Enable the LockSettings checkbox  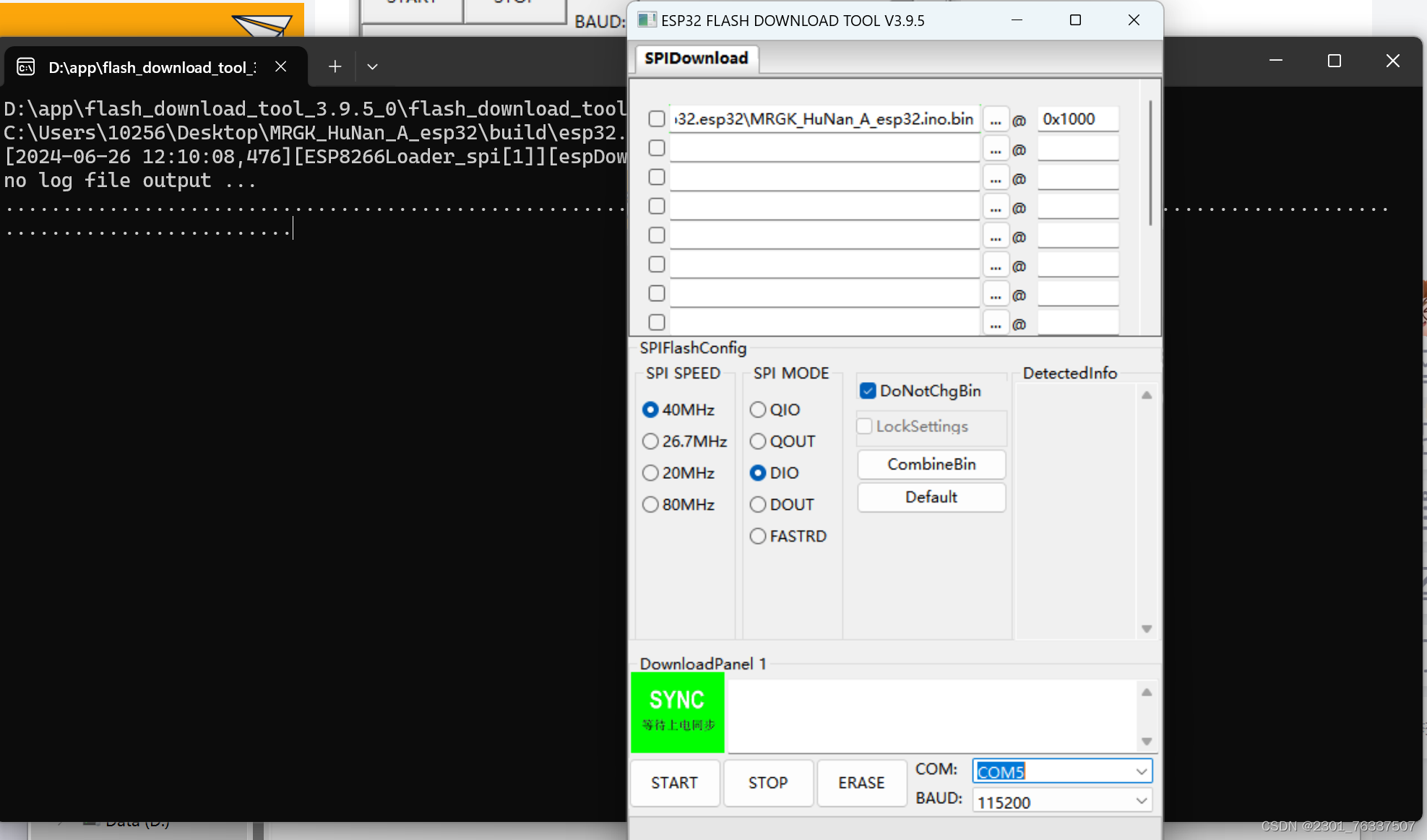click(x=864, y=426)
